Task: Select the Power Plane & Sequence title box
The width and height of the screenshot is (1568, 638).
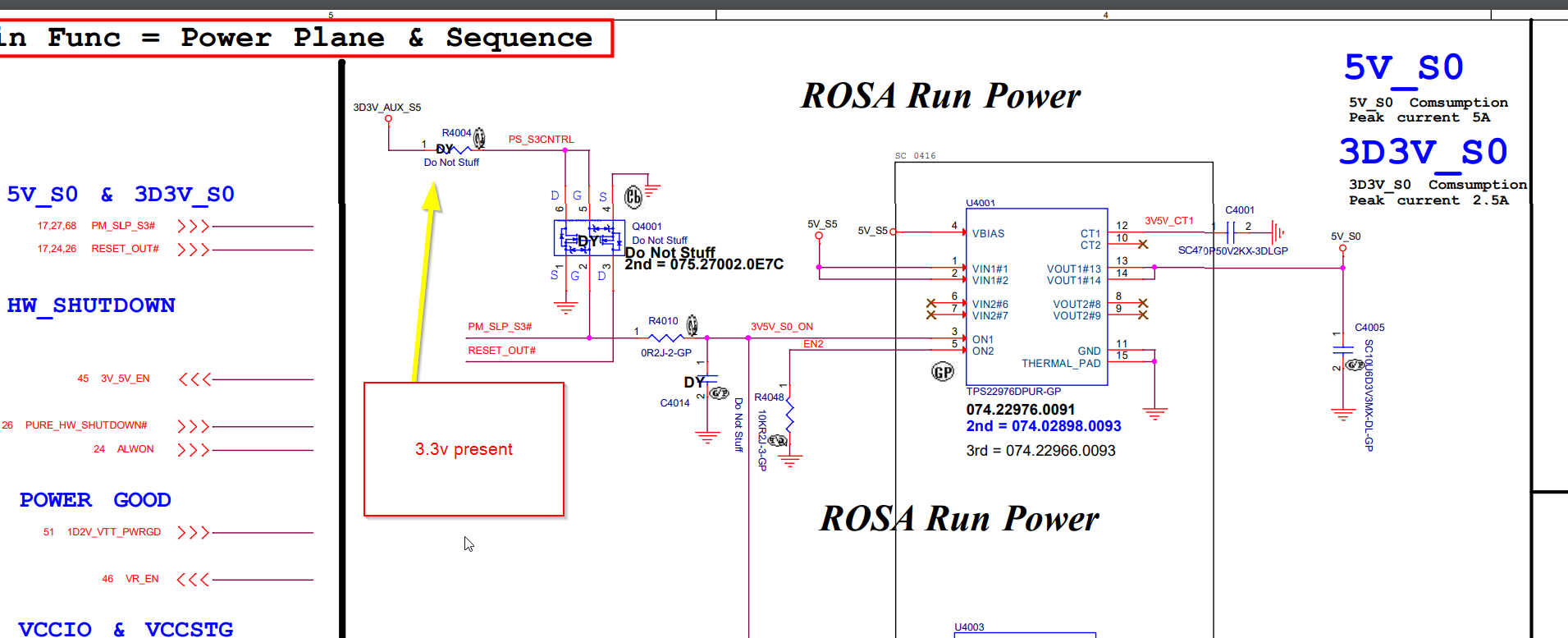Action: tap(305, 38)
